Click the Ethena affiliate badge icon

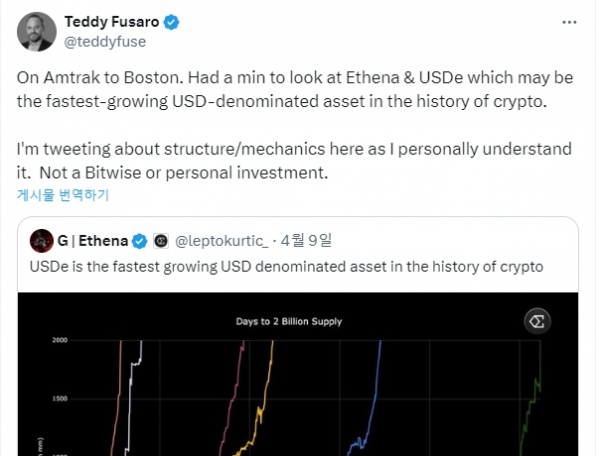161,241
